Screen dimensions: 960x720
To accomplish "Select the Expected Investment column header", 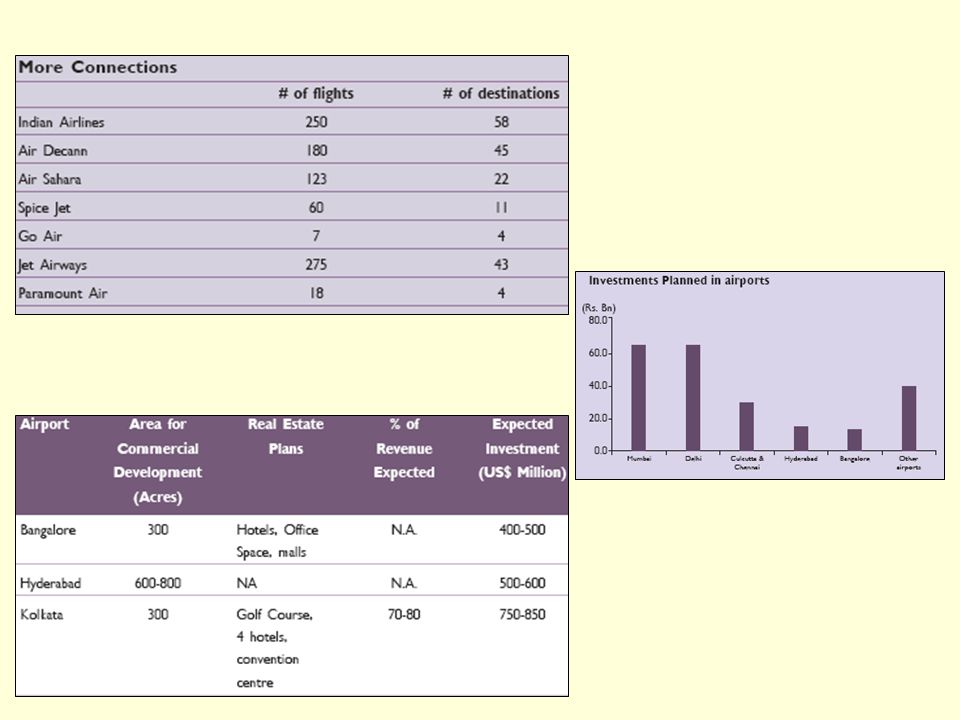I will [x=522, y=448].
